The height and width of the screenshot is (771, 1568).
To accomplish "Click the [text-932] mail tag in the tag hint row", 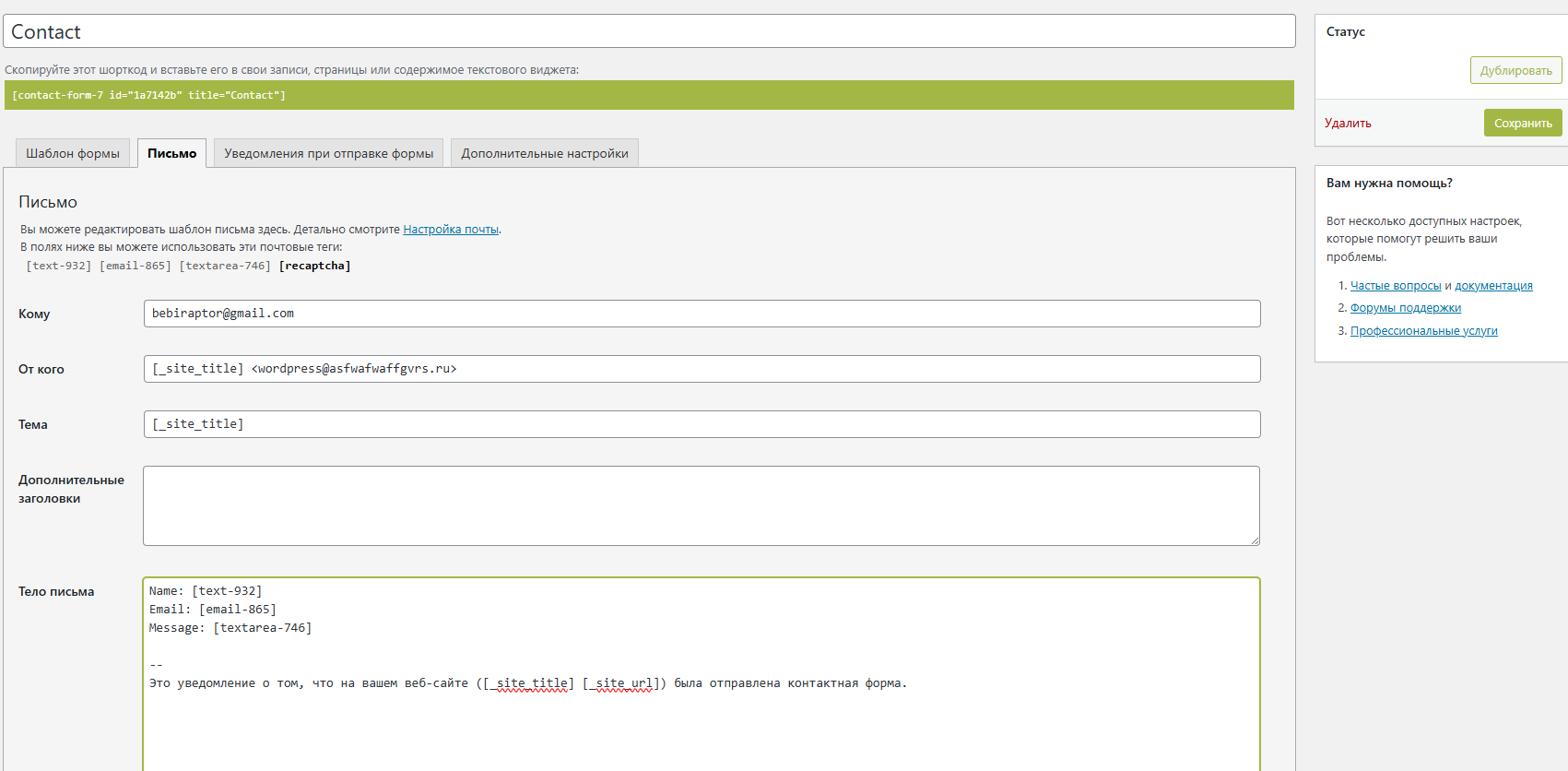I will pos(59,266).
